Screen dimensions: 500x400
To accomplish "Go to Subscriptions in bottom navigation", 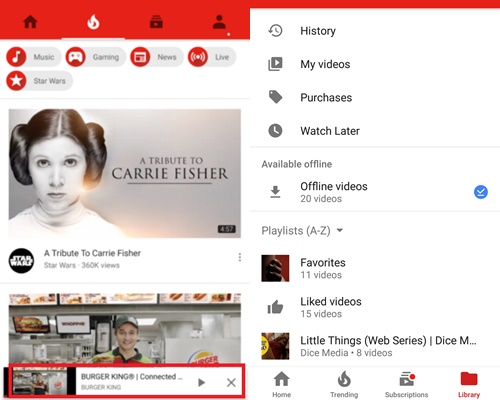I will coord(406,384).
